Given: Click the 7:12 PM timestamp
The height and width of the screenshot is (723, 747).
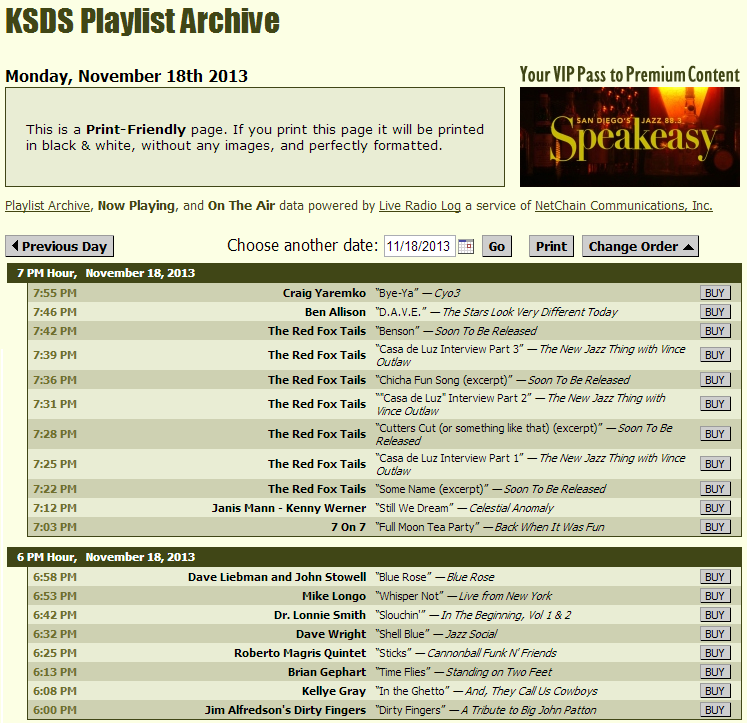Looking at the screenshot, I should coord(55,508).
